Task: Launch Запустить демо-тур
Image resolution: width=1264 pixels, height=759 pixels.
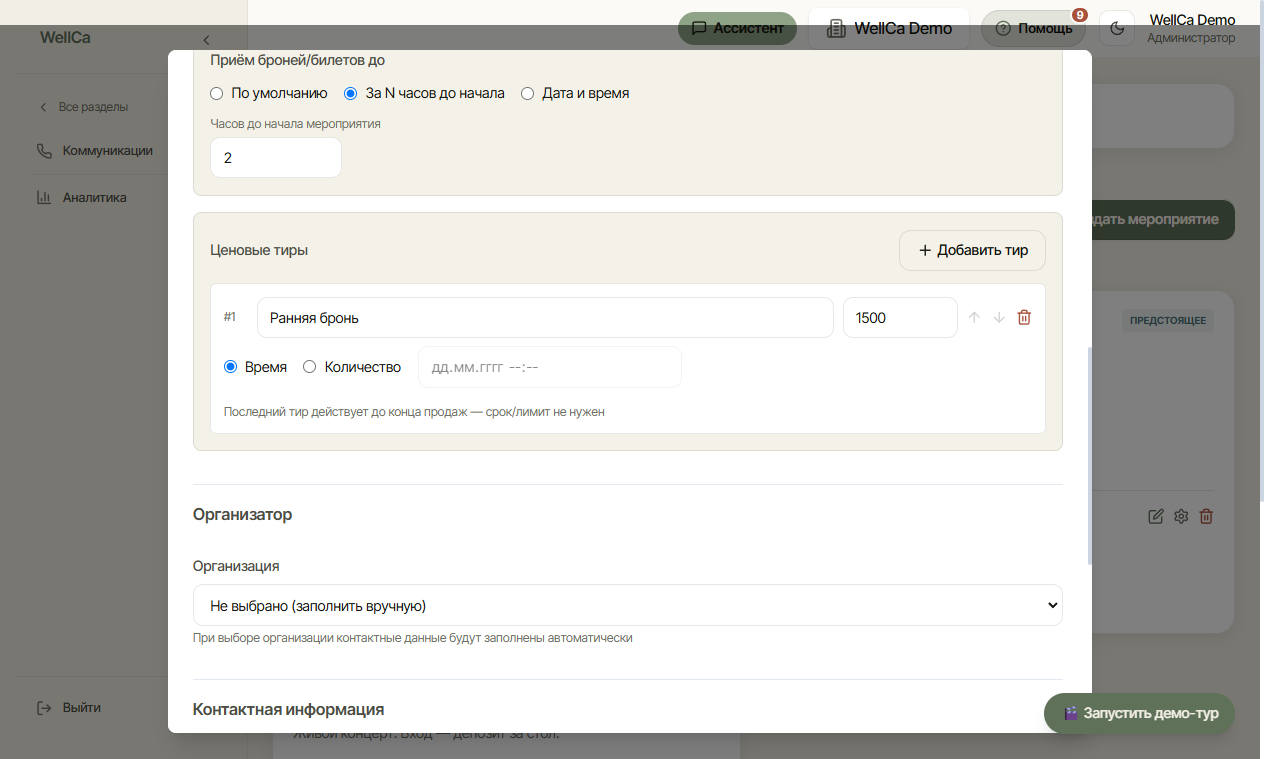Action: tap(1139, 714)
